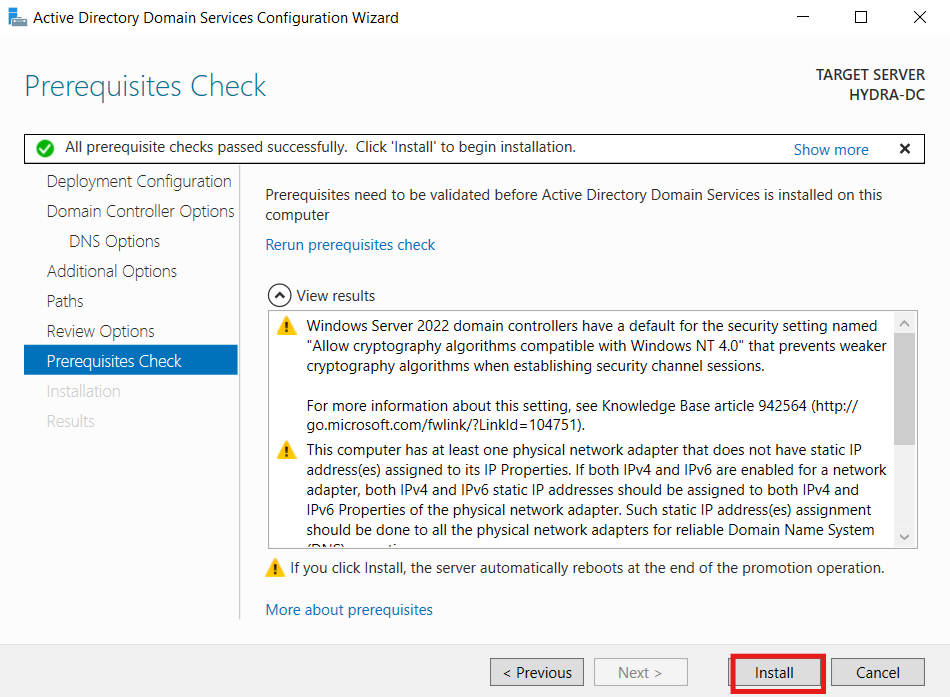The image size is (950, 697).
Task: Select DNS Options step
Action: [115, 241]
